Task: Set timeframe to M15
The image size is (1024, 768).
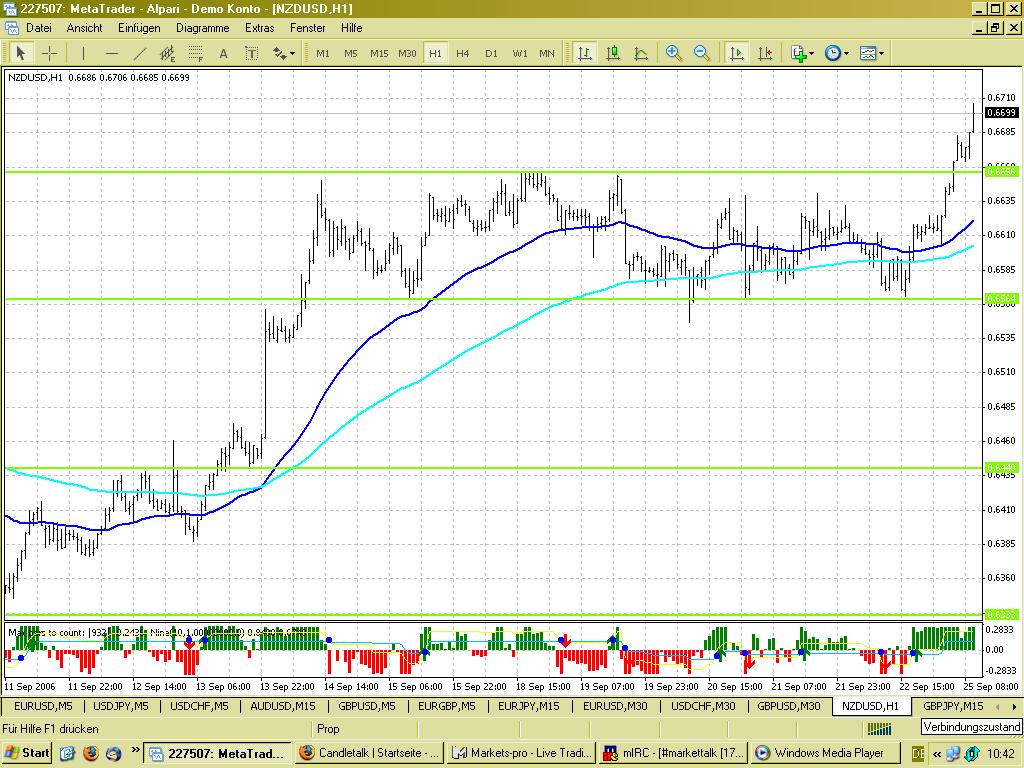Action: coord(379,53)
